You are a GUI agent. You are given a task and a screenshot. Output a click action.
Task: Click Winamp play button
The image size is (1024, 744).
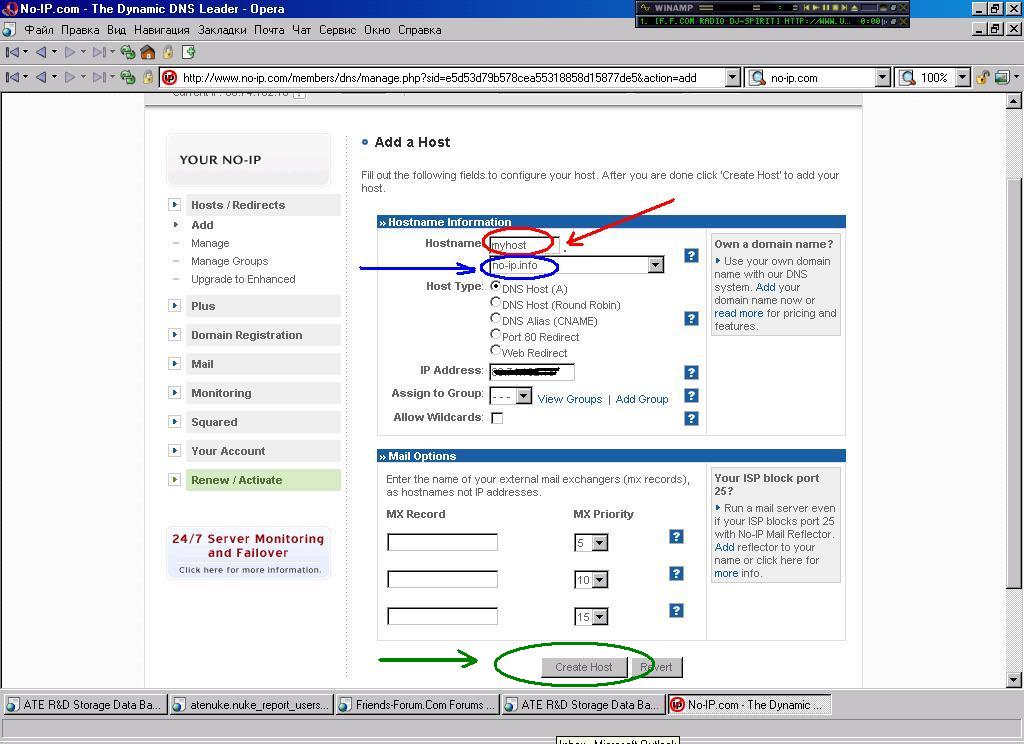click(x=816, y=8)
